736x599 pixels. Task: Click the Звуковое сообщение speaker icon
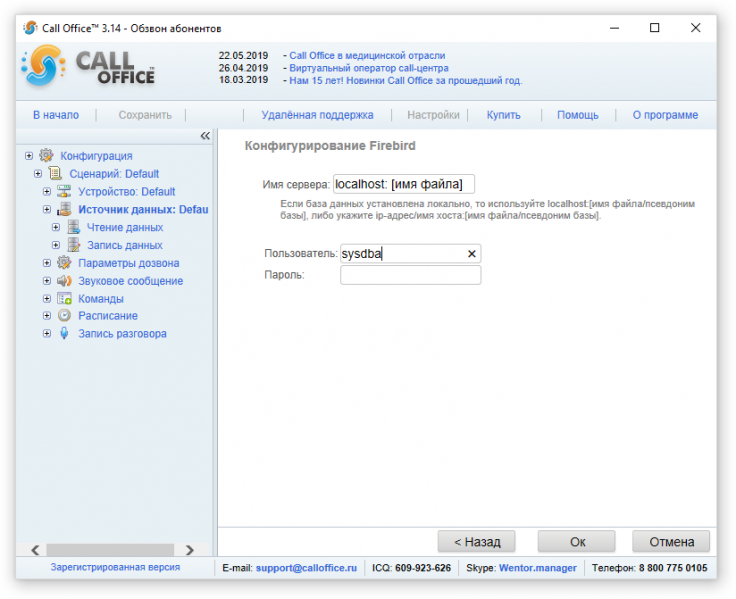coord(64,281)
